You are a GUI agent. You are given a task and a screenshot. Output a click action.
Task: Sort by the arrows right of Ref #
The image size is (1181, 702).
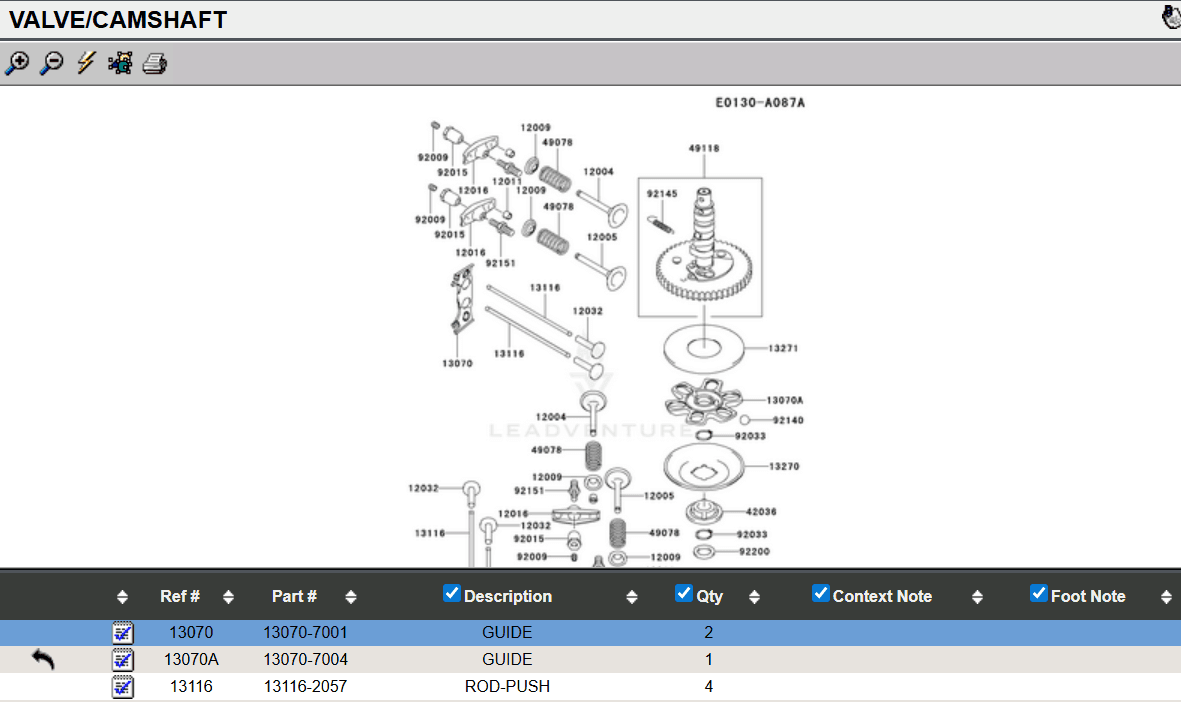coord(228,597)
